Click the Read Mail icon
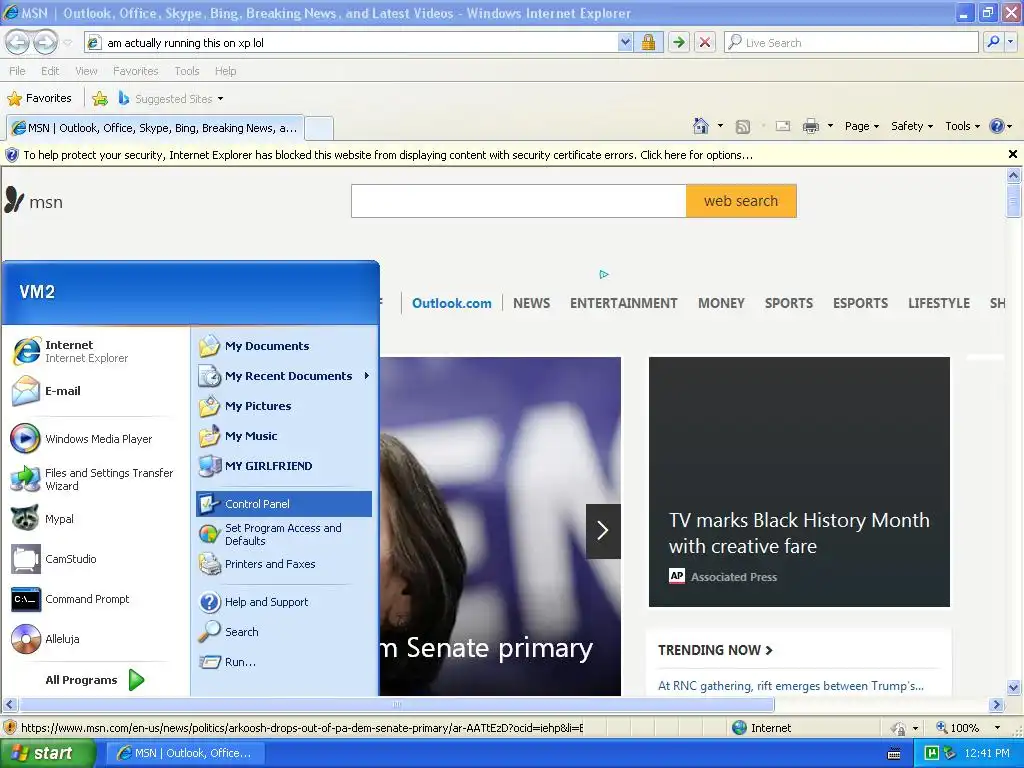This screenshot has height=768, width=1024. click(x=782, y=126)
